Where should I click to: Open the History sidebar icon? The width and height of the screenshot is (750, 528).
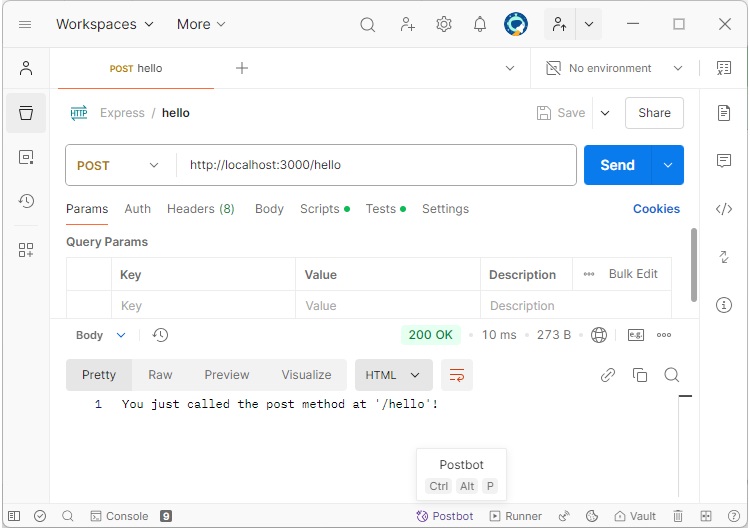(26, 201)
